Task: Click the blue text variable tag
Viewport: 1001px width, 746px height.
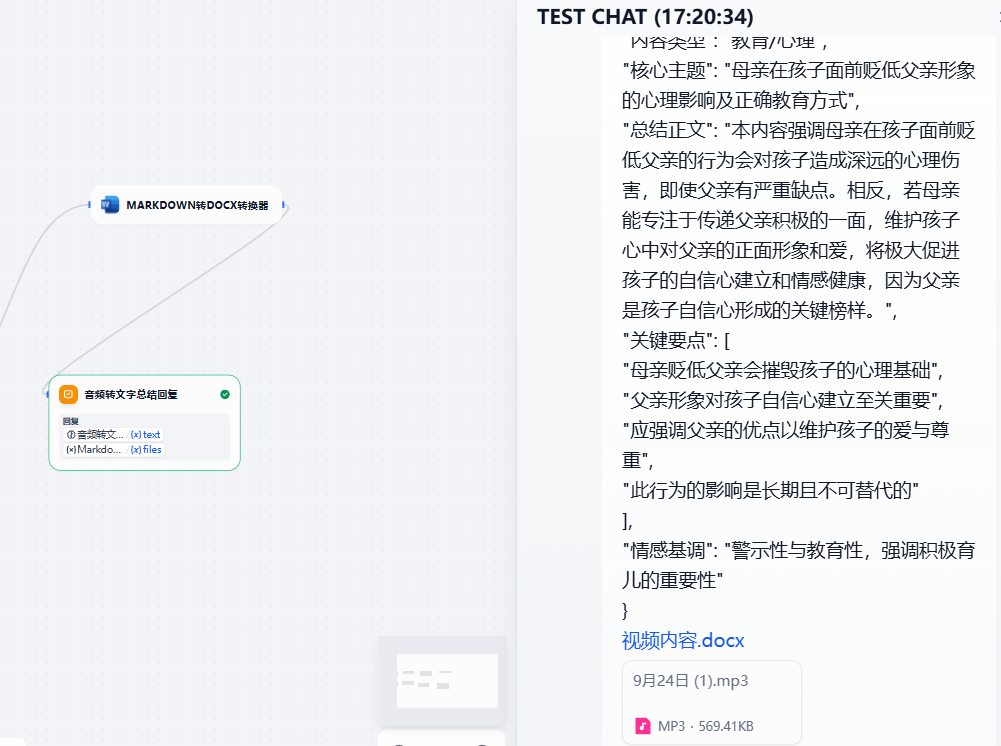Action: (x=146, y=435)
